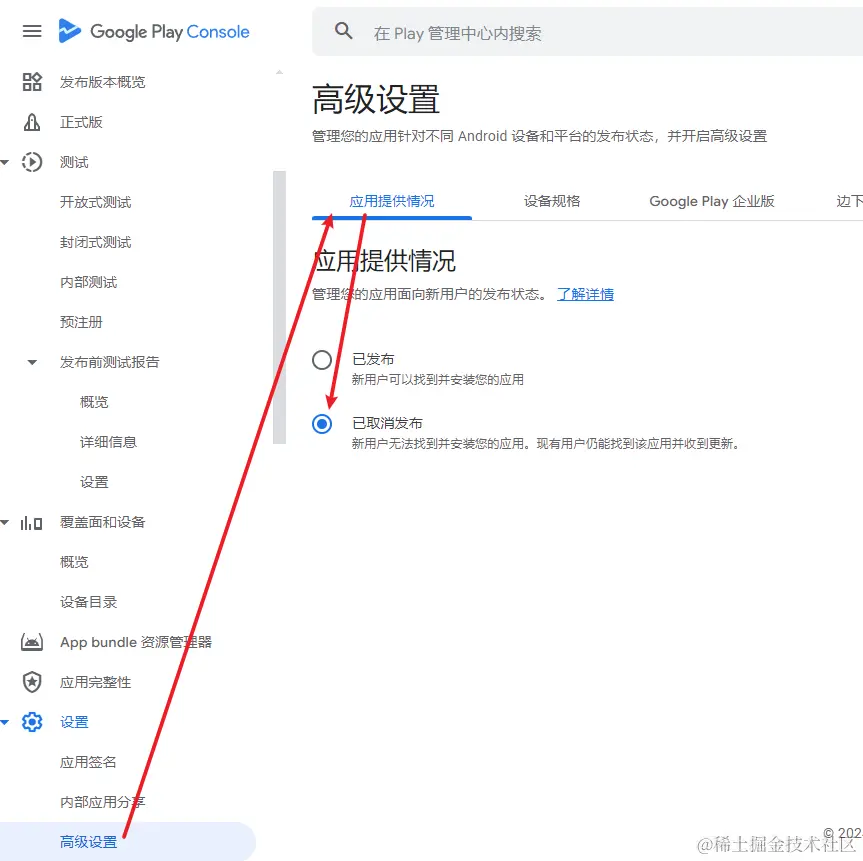Open 开放式测试 in the sidebar
The height and width of the screenshot is (861, 863).
[x=95, y=202]
